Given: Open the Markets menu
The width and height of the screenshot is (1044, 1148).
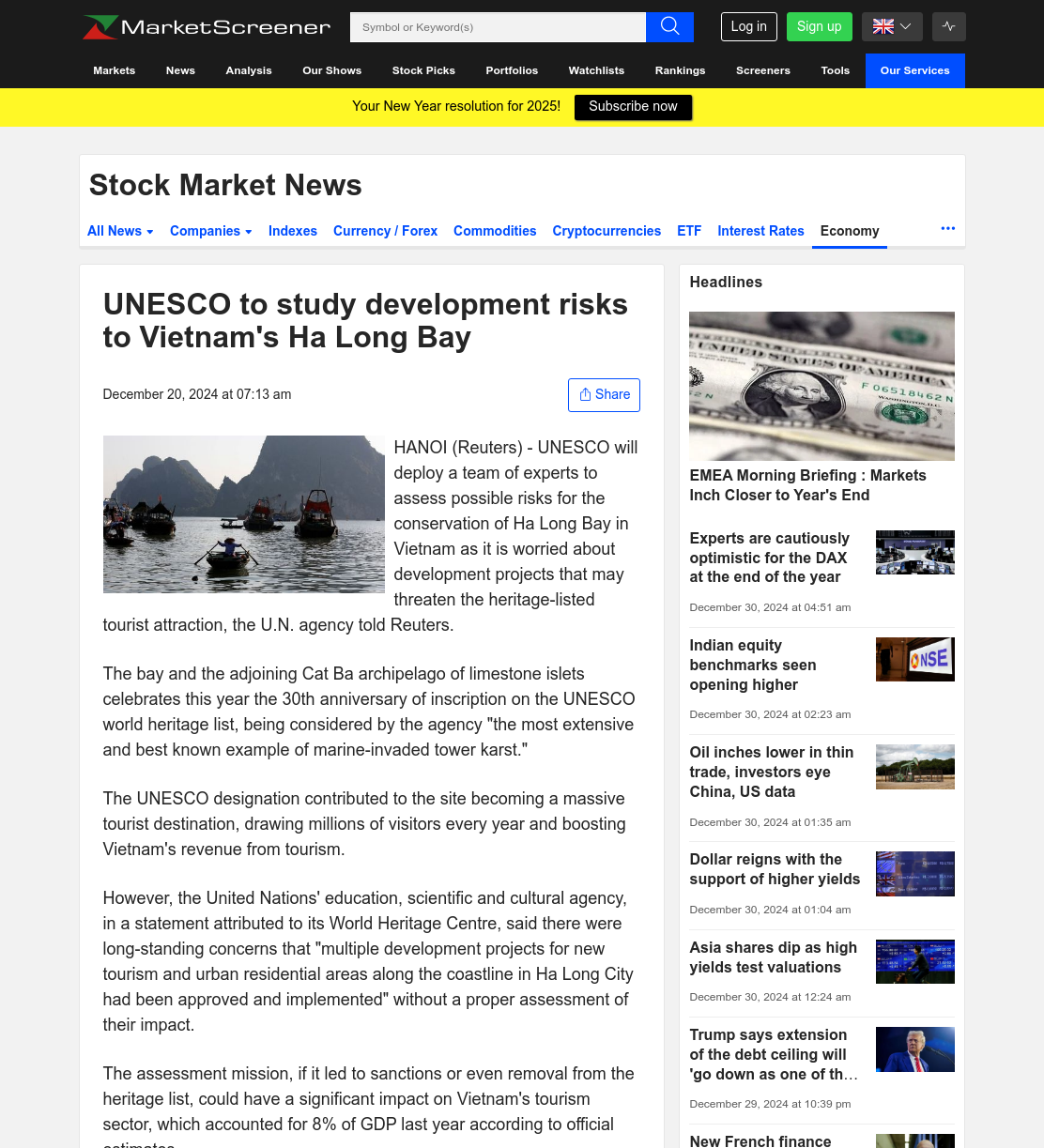Looking at the screenshot, I should coord(115,70).
